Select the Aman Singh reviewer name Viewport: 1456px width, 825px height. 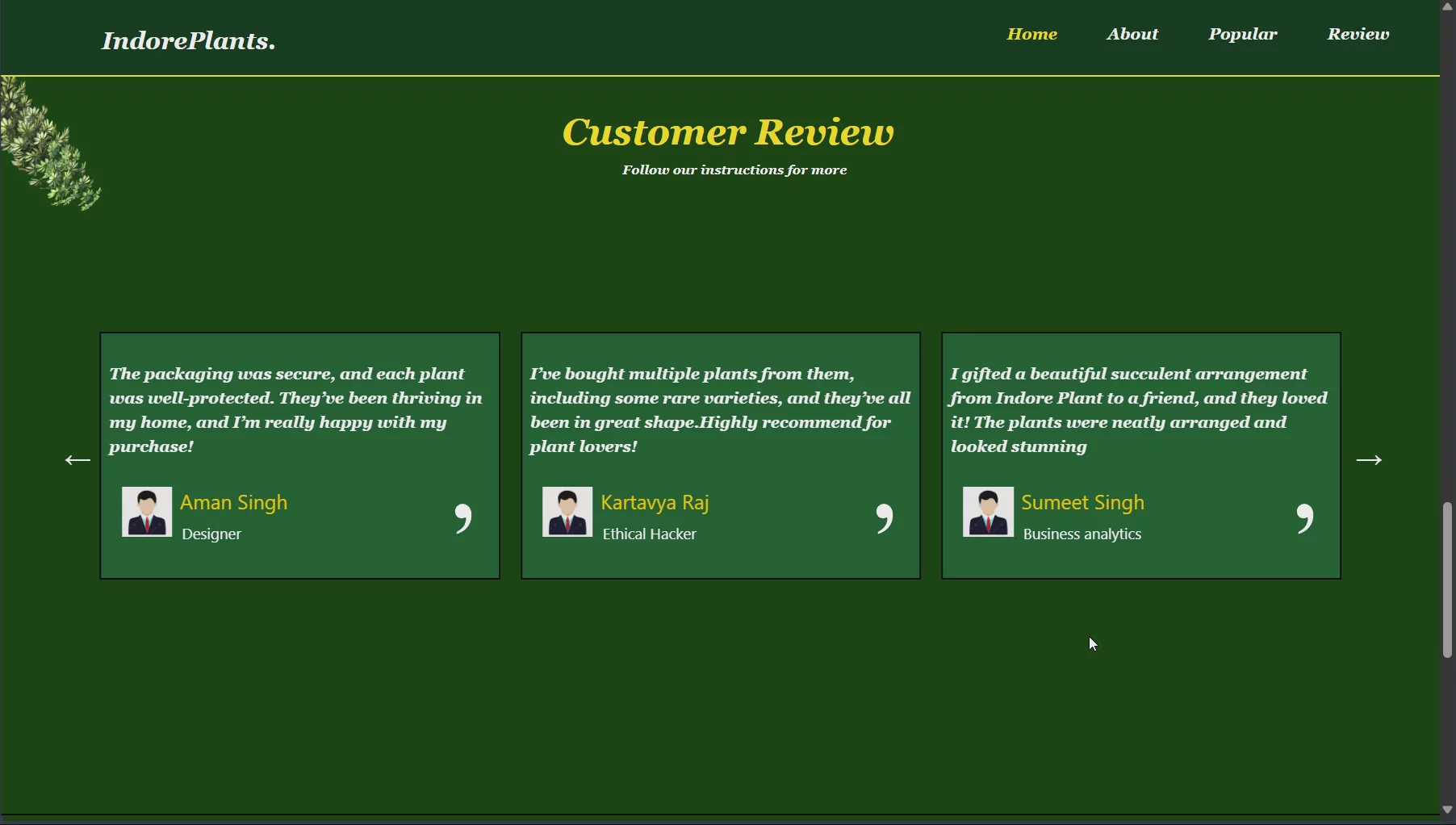(234, 502)
